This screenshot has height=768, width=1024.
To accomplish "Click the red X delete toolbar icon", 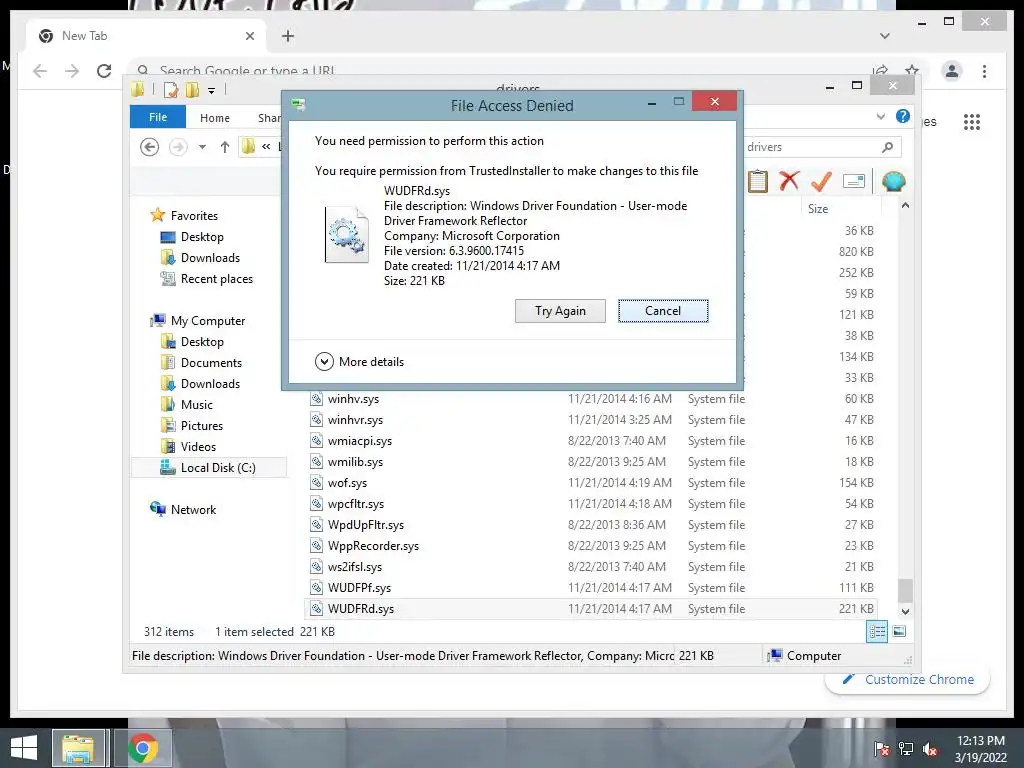I will pos(789,181).
